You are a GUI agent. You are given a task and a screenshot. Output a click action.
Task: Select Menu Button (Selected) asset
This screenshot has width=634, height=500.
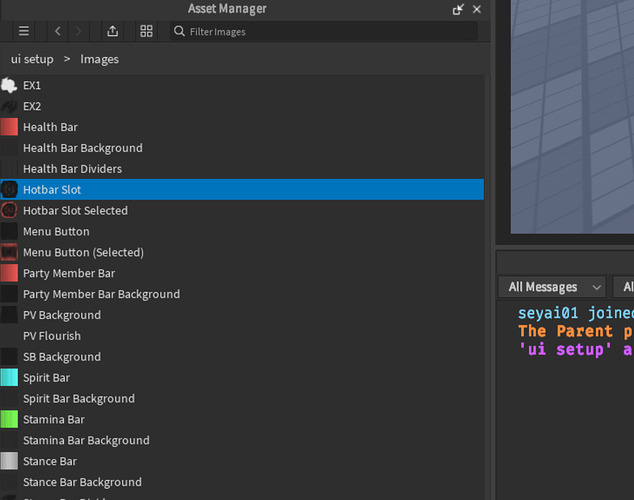pos(83,253)
